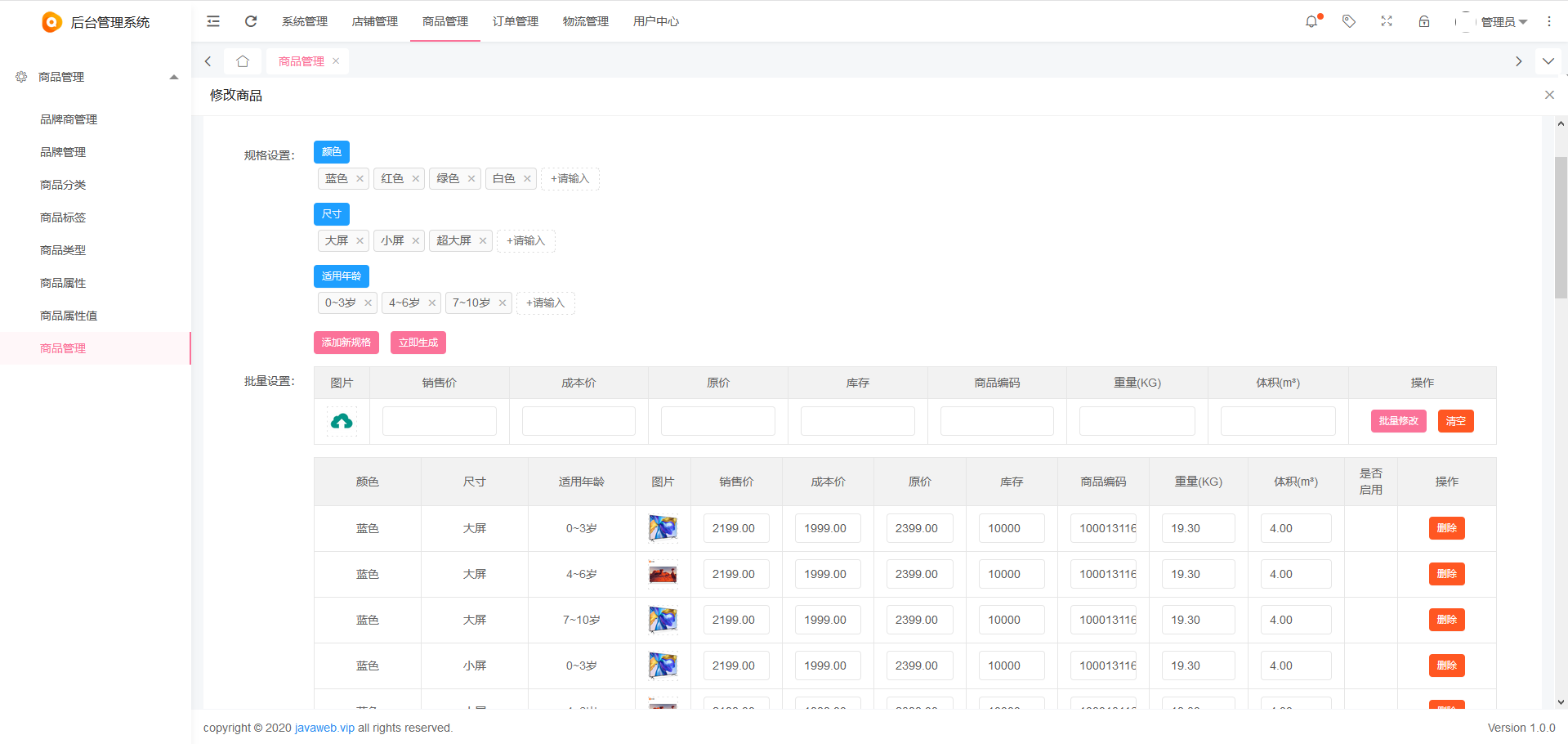Click the tag icon in the header

click(1348, 21)
